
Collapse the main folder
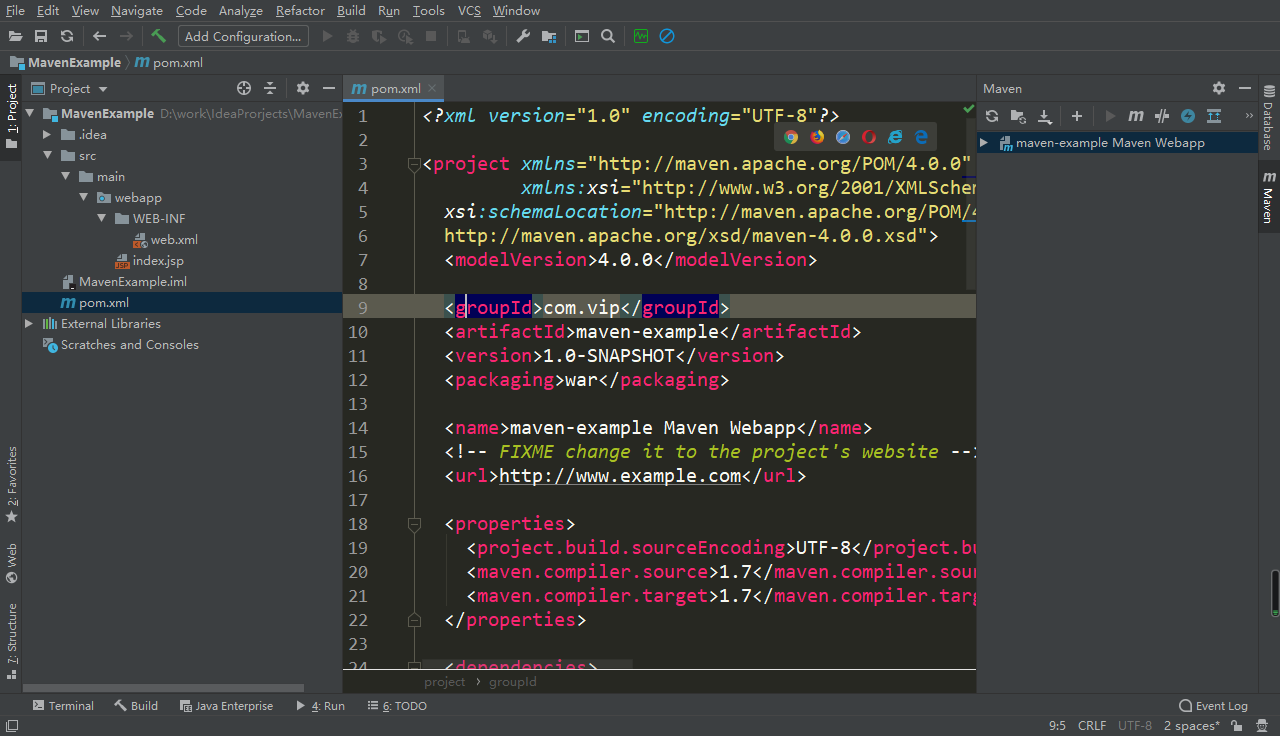[x=65, y=176]
